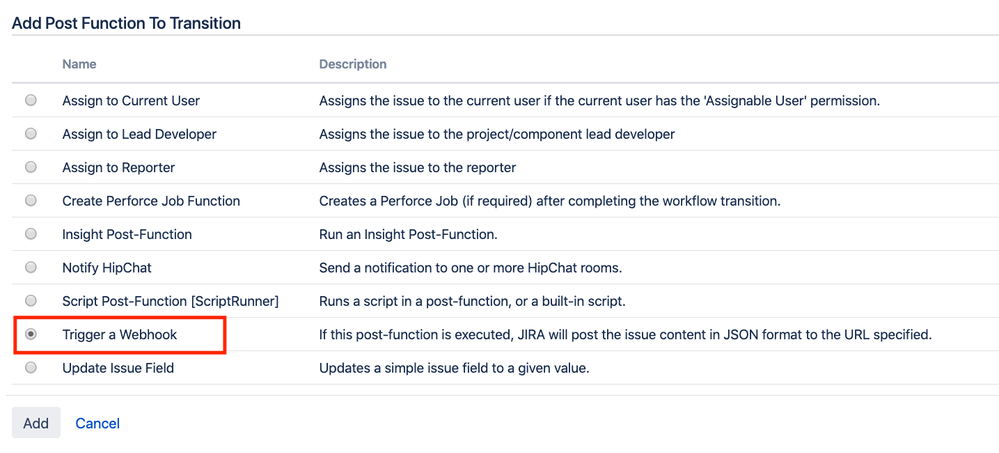Viewport: 999px width, 453px height.
Task: Select the Update Issue Field radio button
Action: (x=31, y=368)
